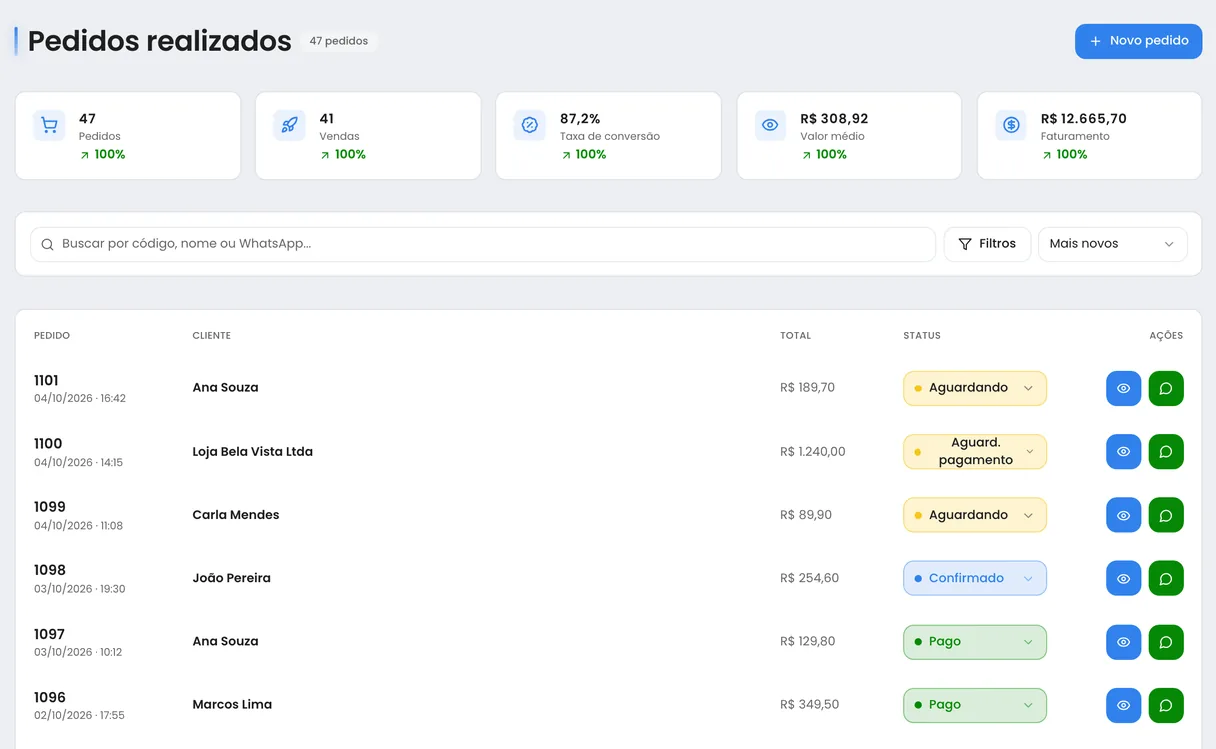
Task: Open Aguard. pagamento status for order 1100
Action: click(x=975, y=452)
